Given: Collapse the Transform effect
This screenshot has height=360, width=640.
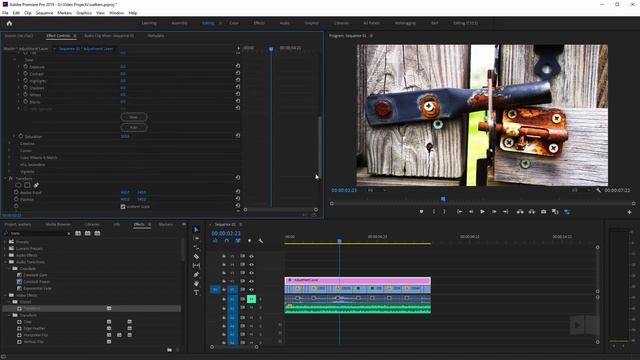Looking at the screenshot, I should pos(5,178).
